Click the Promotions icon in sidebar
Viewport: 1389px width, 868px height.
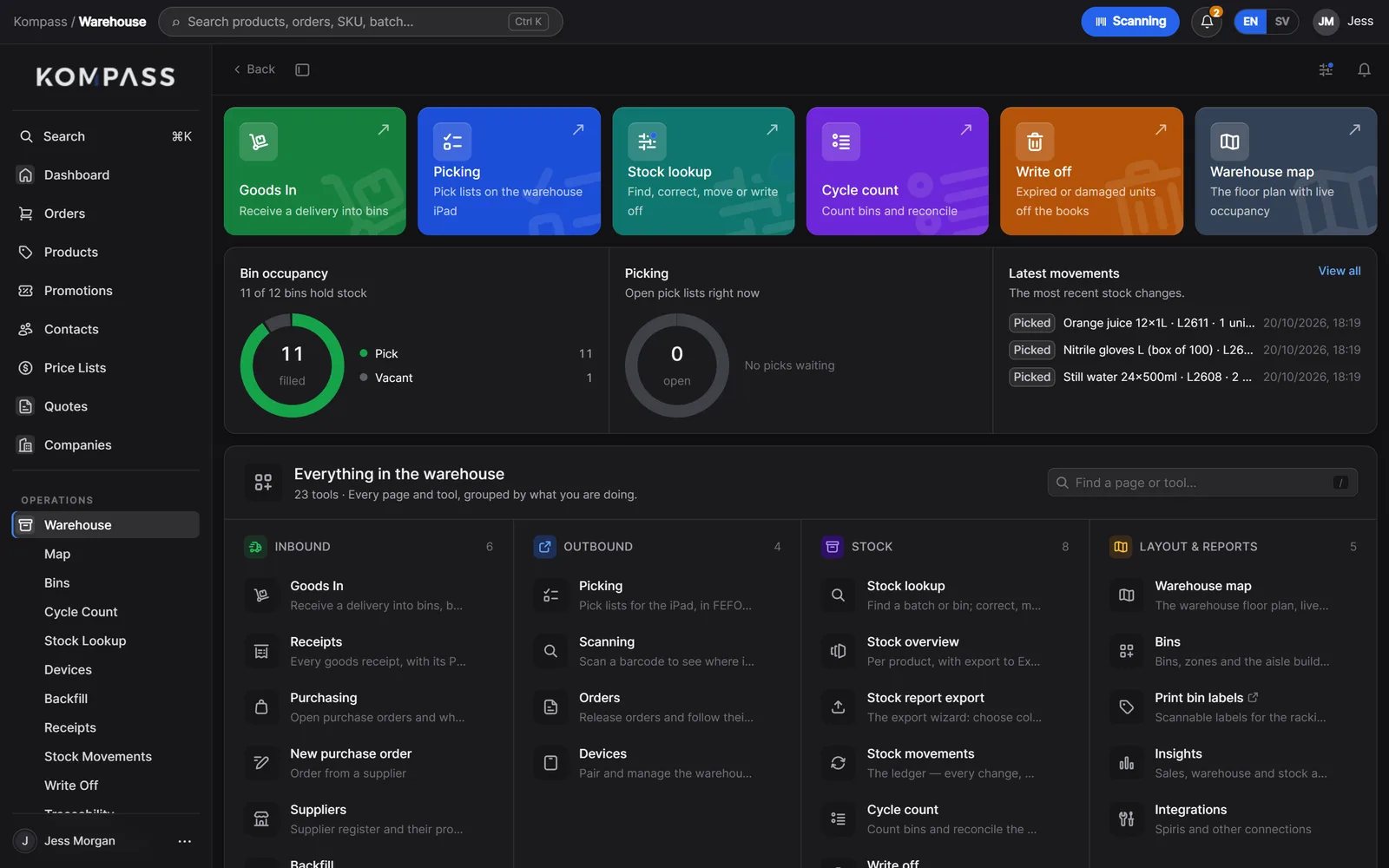coord(26,291)
